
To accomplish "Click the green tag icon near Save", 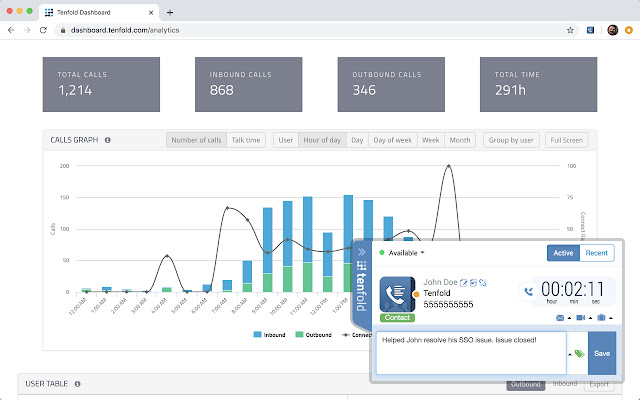I will (578, 353).
